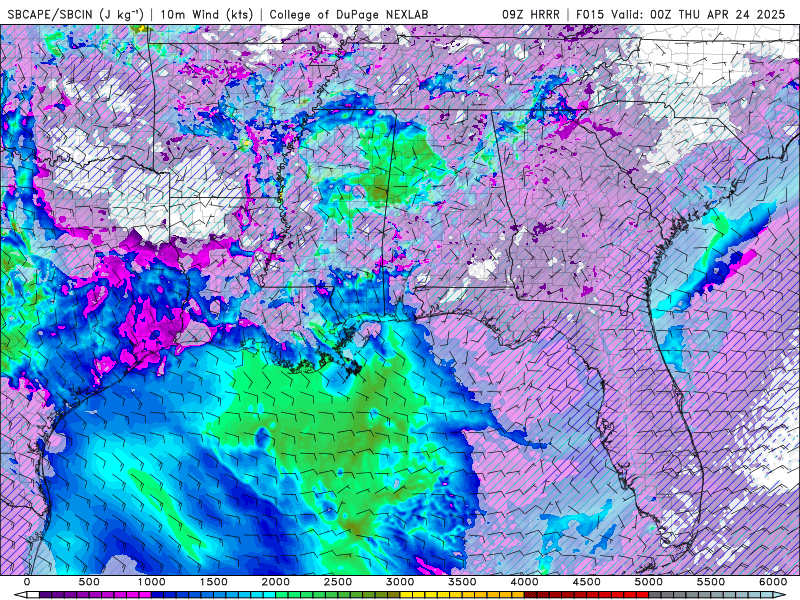The height and width of the screenshot is (600, 800).
Task: Click the 5000 tick label on color scale
Action: [649, 582]
